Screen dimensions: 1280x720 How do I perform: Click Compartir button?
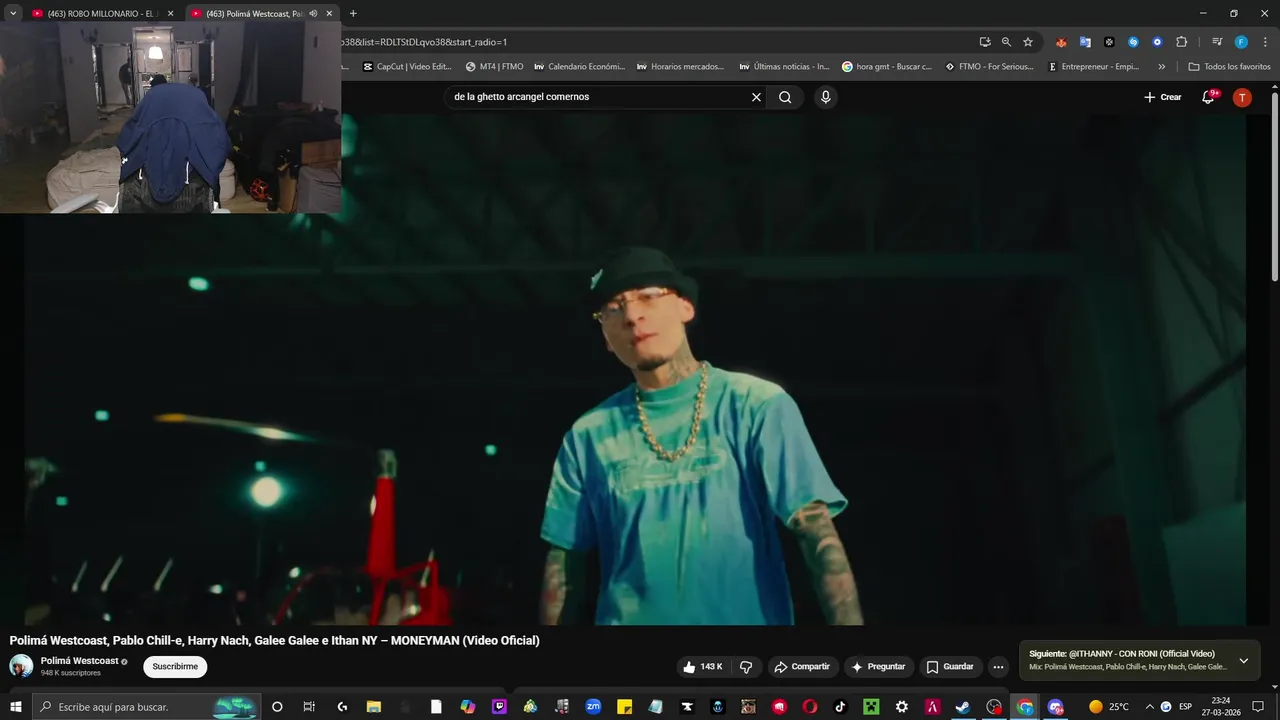pos(801,667)
